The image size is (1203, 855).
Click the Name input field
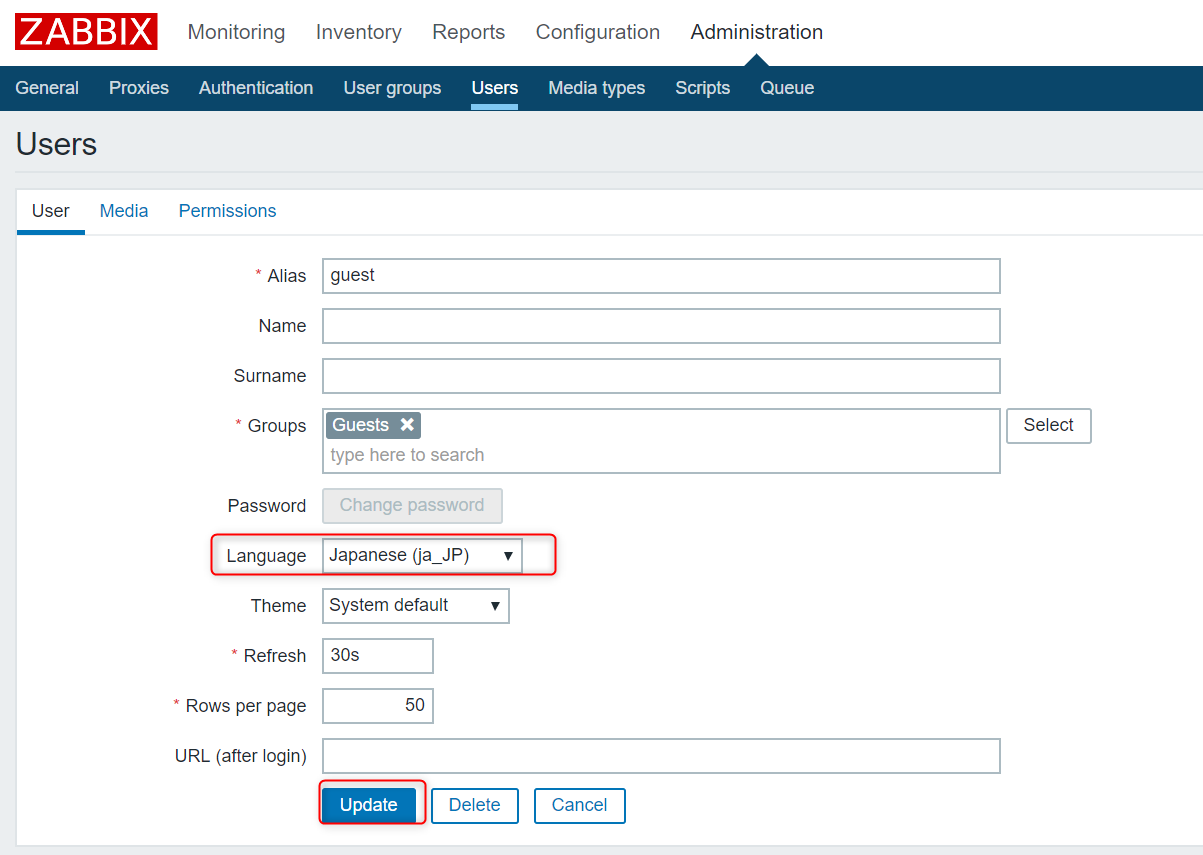point(661,326)
